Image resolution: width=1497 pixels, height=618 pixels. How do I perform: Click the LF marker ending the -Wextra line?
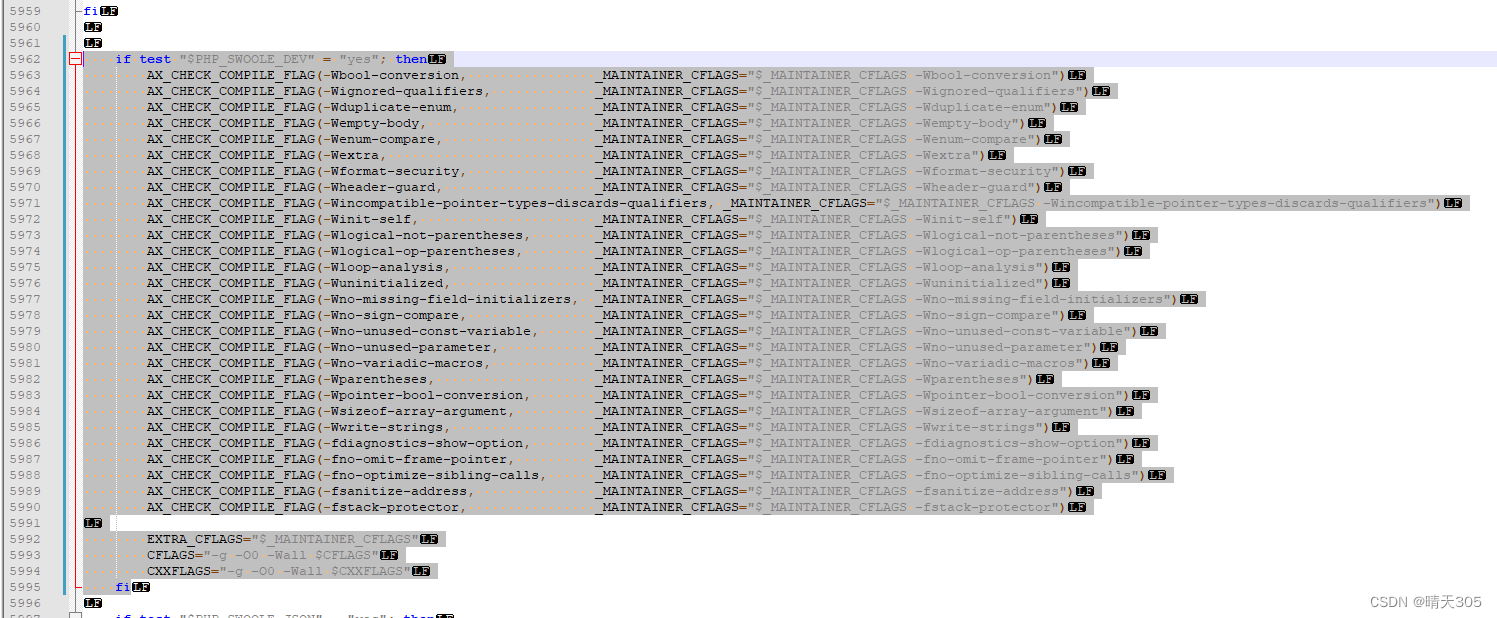[x=995, y=154]
